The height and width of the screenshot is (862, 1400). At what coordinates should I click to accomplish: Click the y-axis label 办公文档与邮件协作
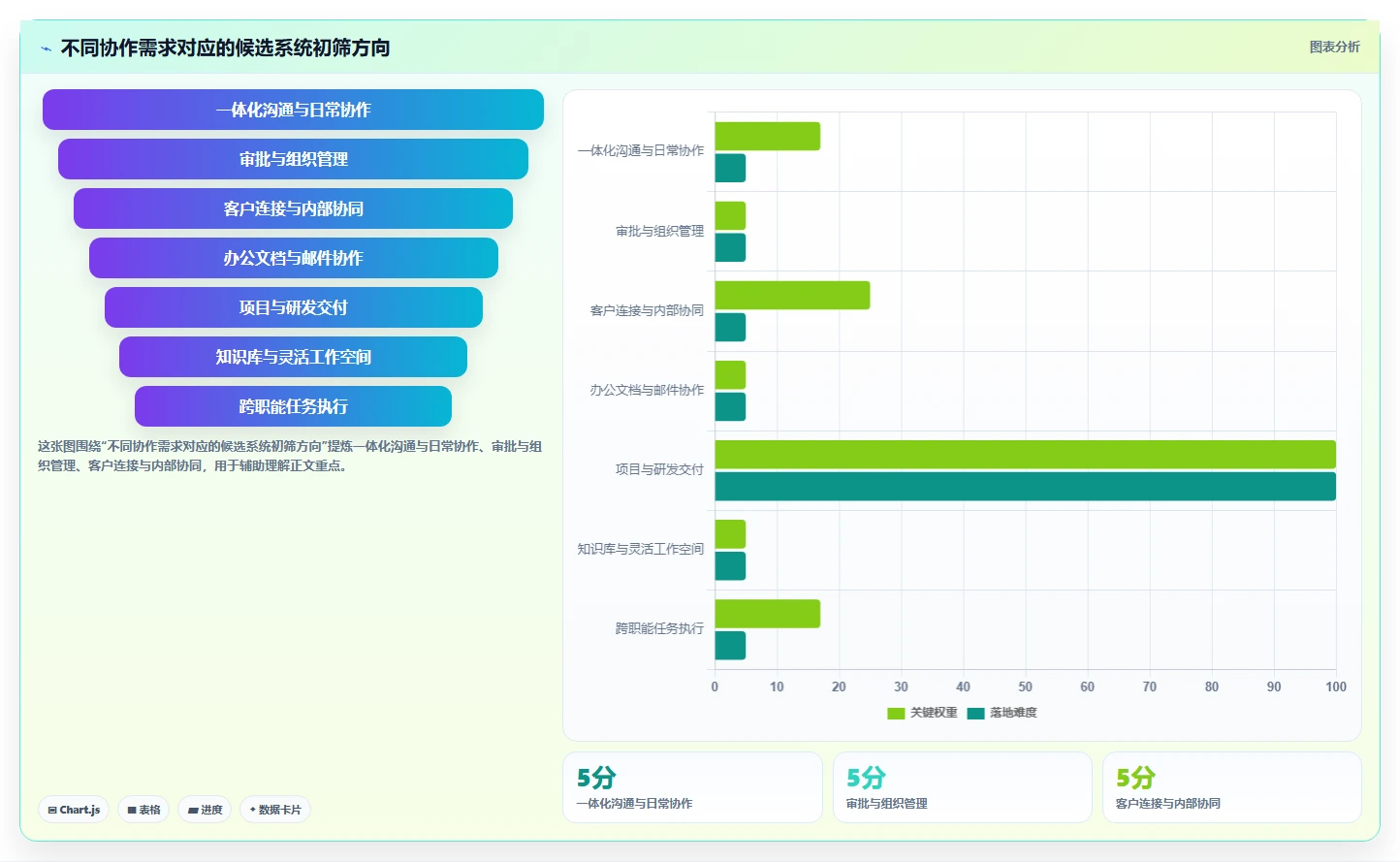pos(647,390)
